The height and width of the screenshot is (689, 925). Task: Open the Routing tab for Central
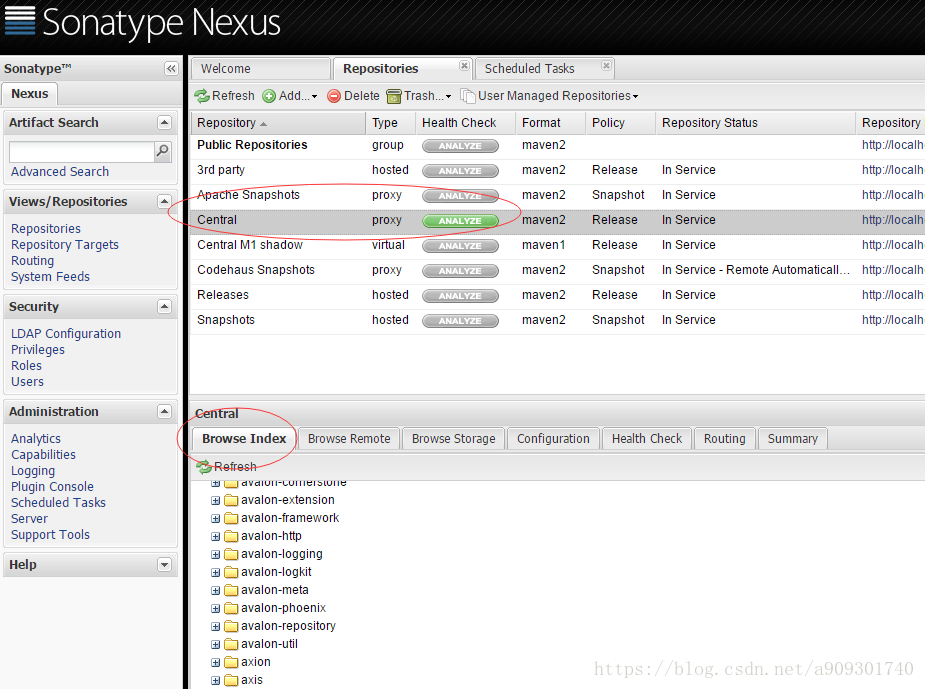tap(724, 439)
